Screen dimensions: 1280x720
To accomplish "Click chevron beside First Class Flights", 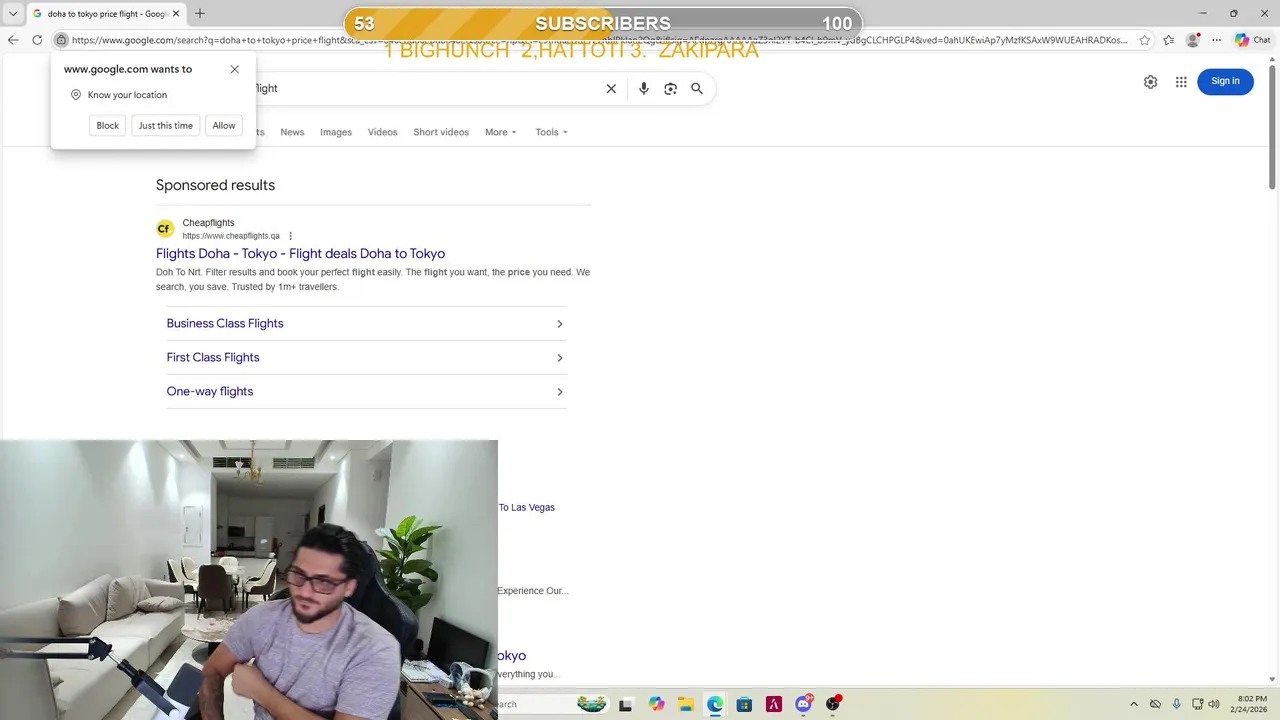I will tap(560, 358).
